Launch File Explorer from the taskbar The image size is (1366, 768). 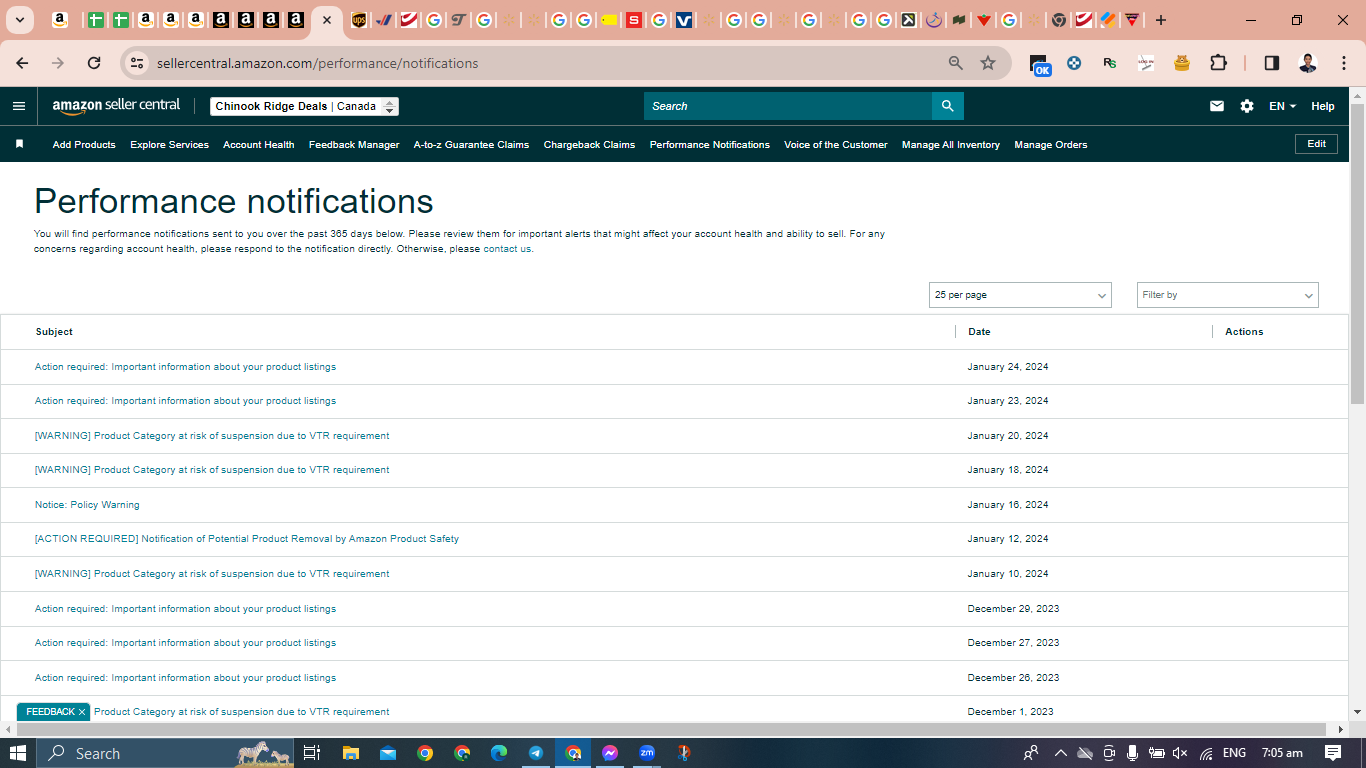coord(350,753)
